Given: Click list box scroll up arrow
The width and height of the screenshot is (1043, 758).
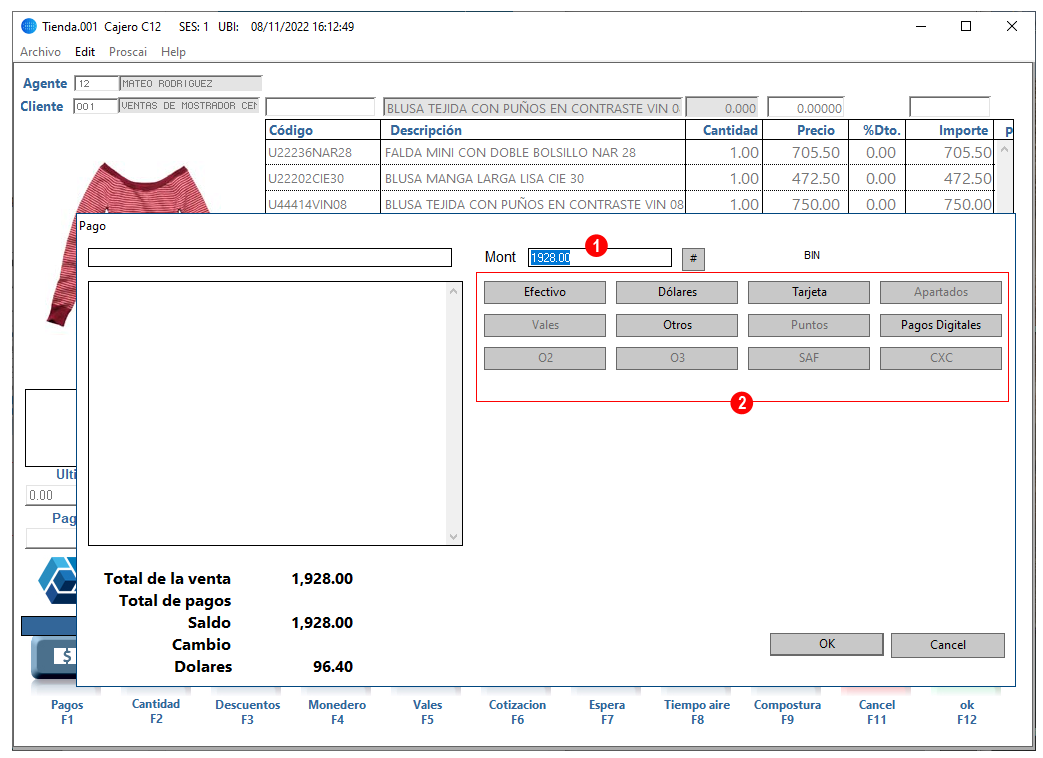Looking at the screenshot, I should coord(454,291).
